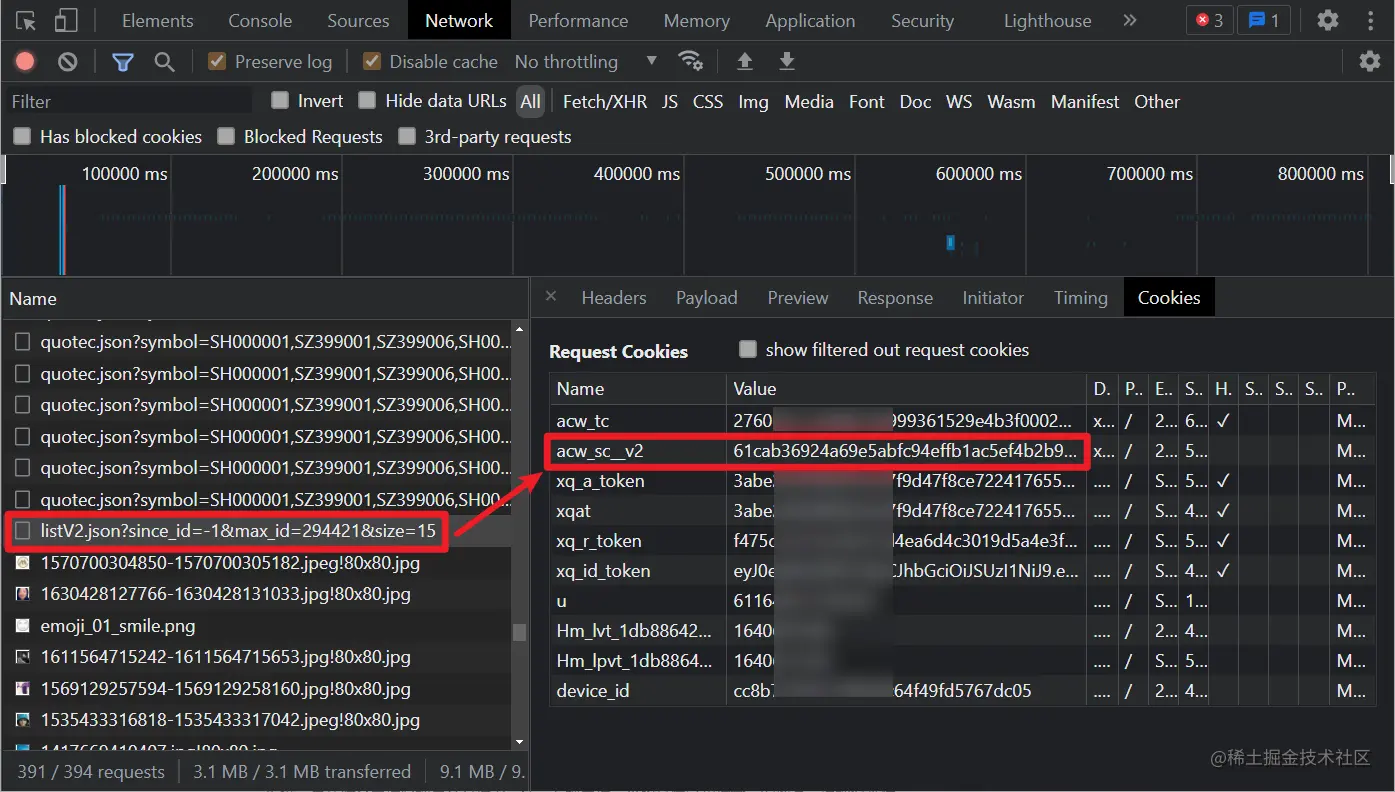View the request Headers tab
Image resolution: width=1395 pixels, height=792 pixels.
click(614, 297)
